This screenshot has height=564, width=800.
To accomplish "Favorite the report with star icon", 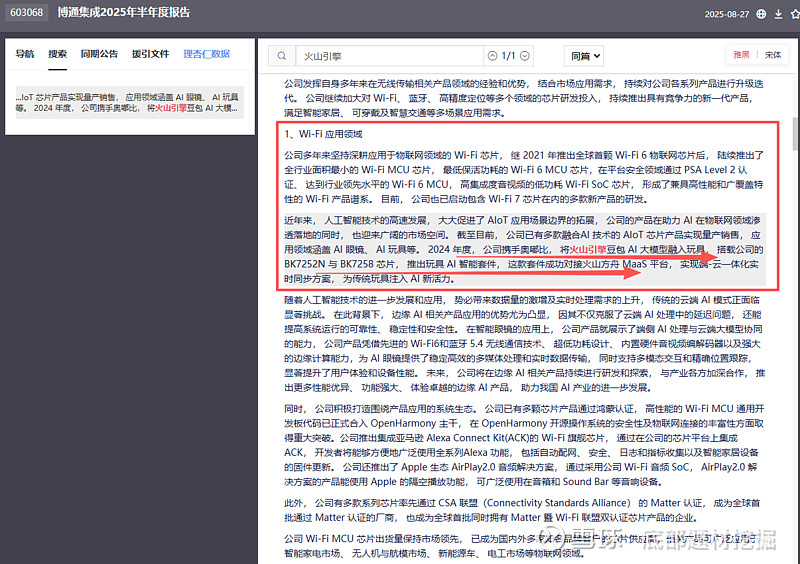I will click(x=795, y=14).
